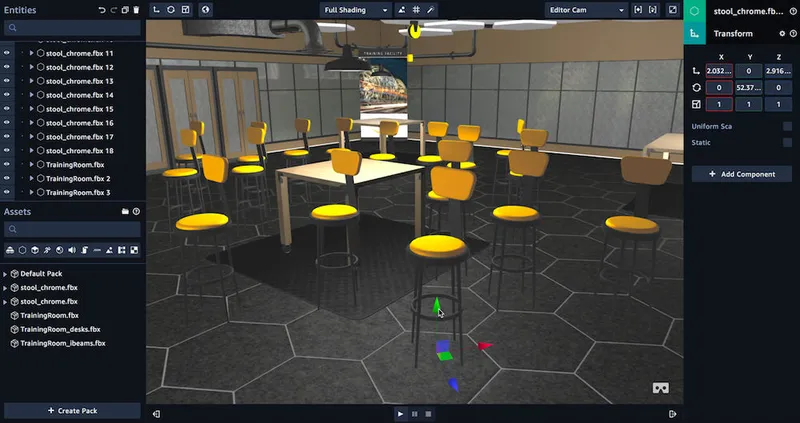Maximize the viewport to fullscreen
Image resolution: width=800 pixels, height=423 pixels.
point(673,10)
